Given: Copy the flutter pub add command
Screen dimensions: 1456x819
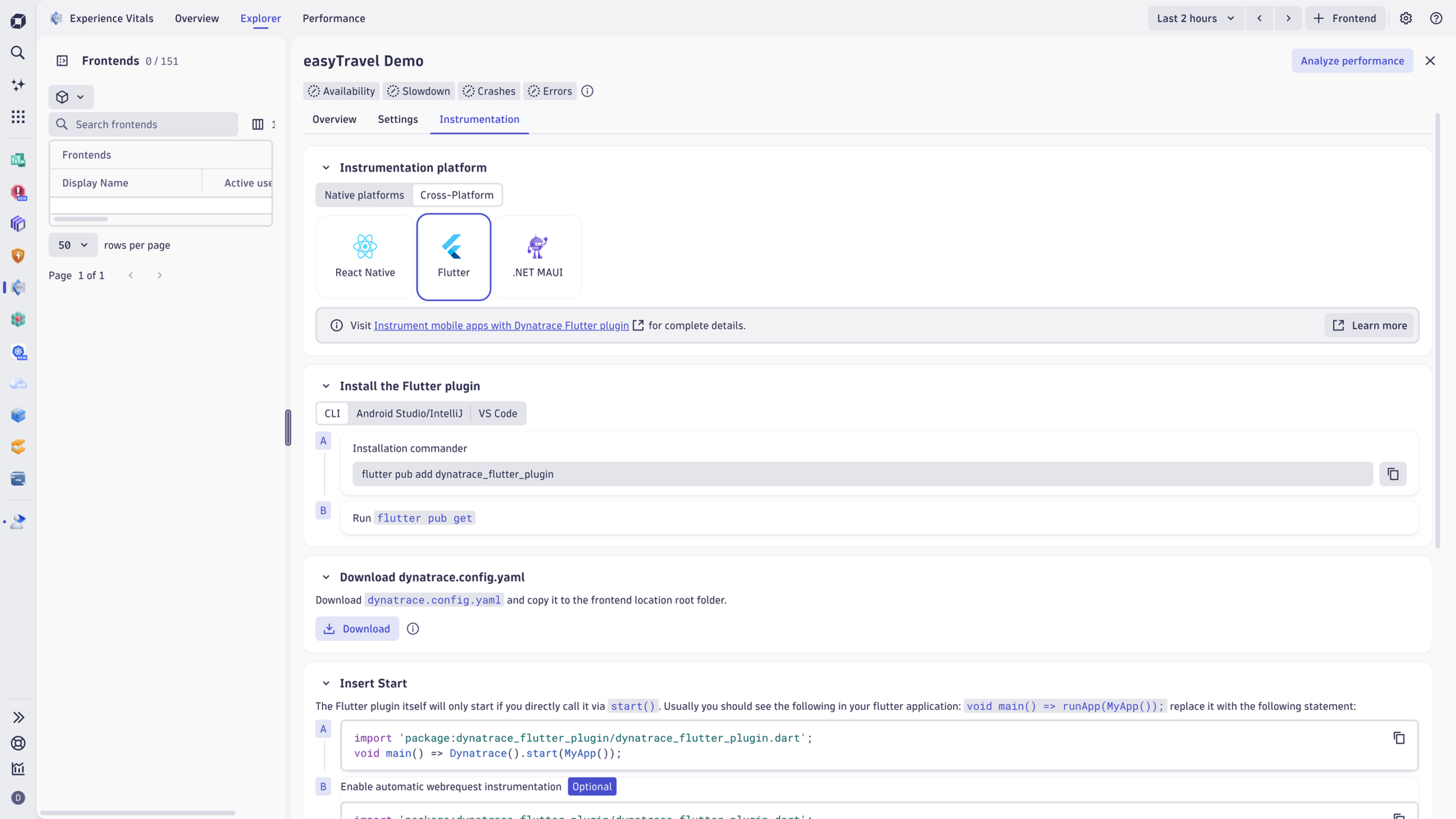Looking at the screenshot, I should [x=1392, y=474].
